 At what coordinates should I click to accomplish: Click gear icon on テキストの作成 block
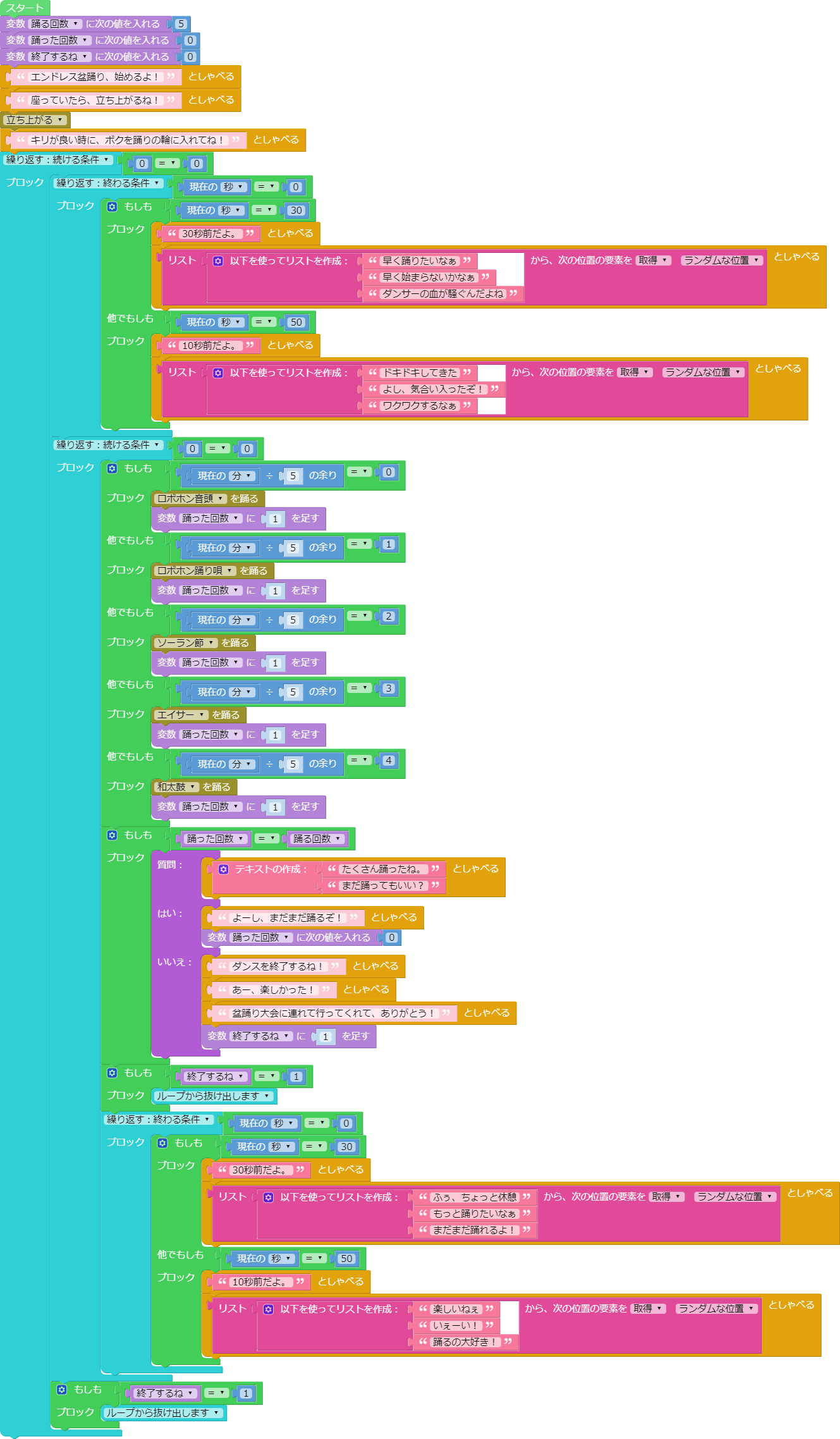point(223,869)
